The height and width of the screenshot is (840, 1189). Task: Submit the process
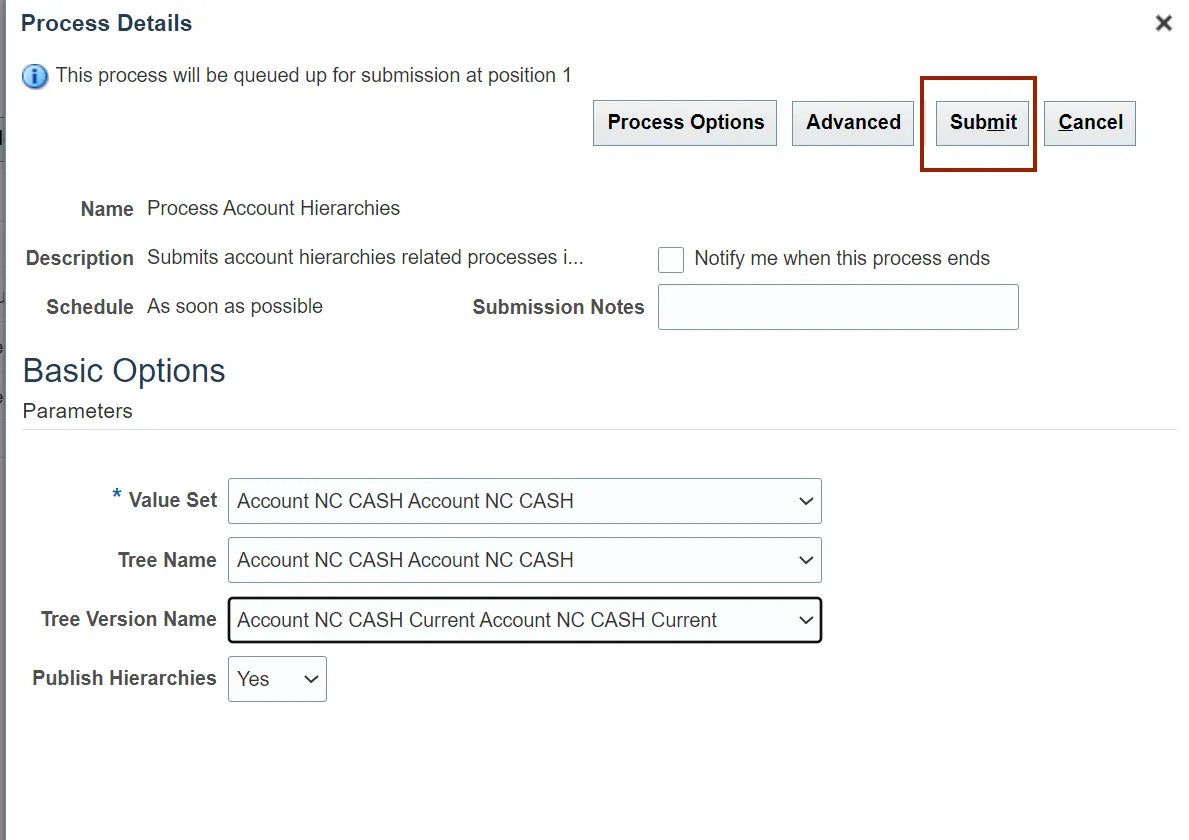[983, 123]
